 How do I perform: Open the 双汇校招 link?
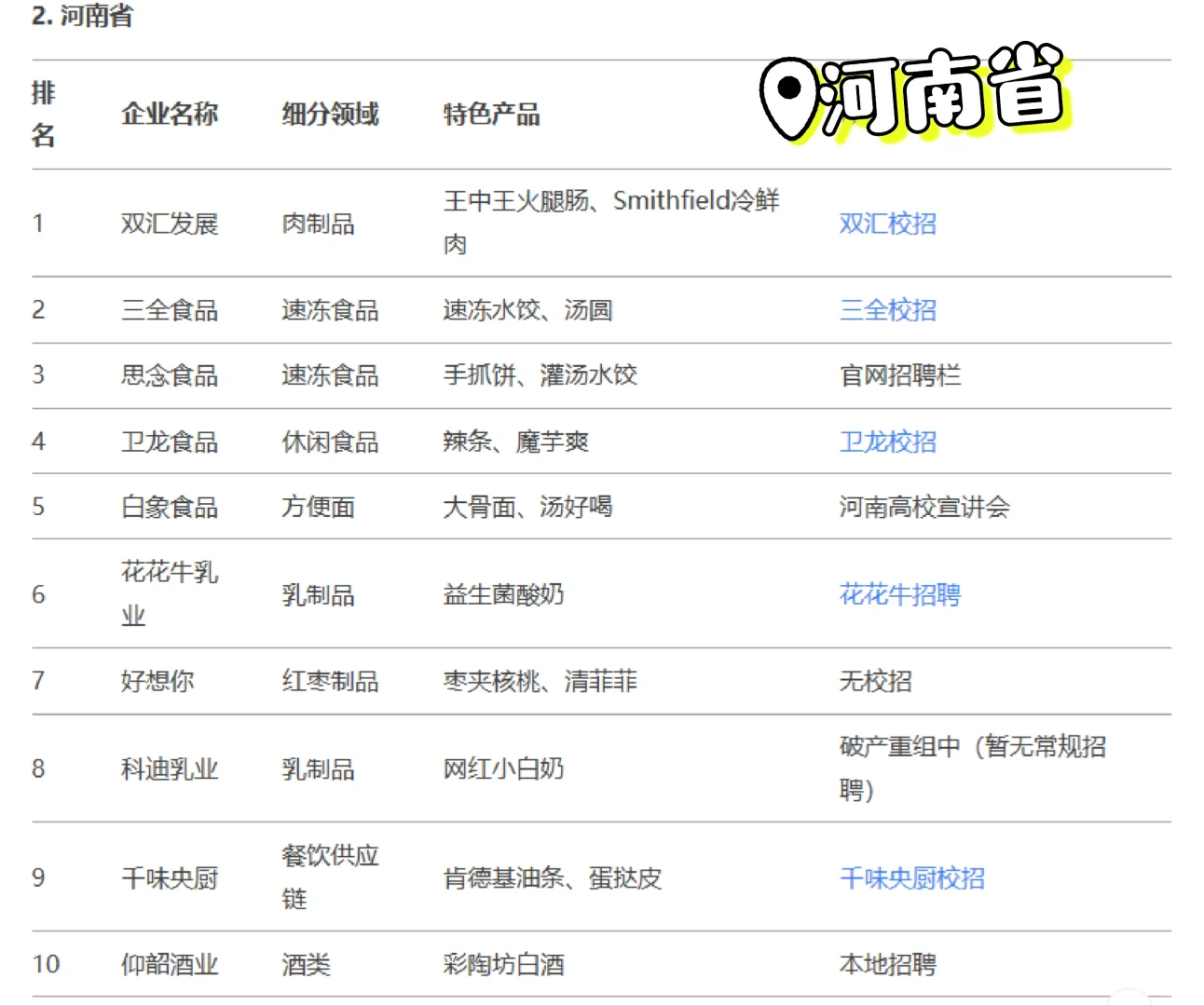pos(887,224)
